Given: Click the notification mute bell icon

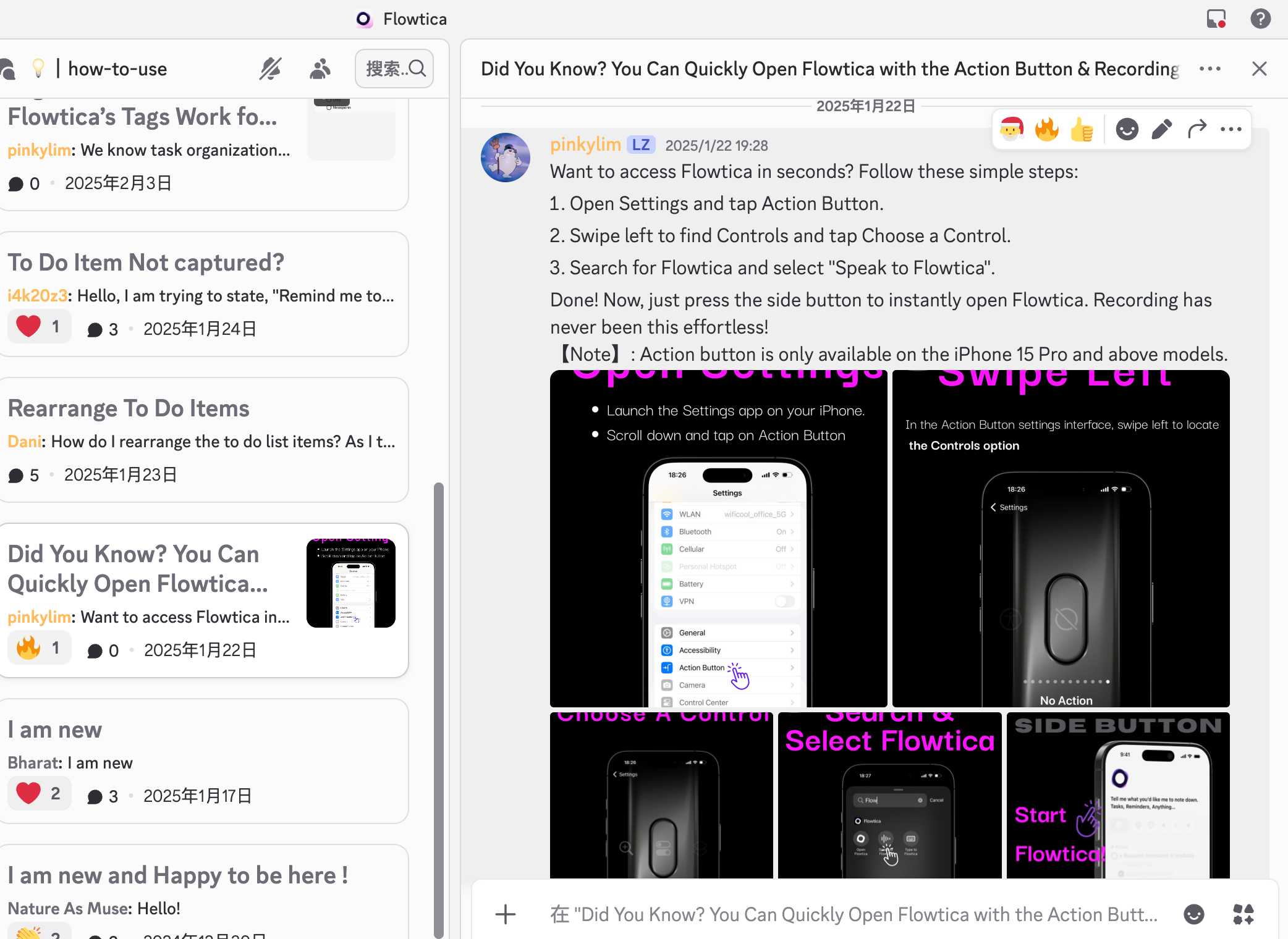Looking at the screenshot, I should [x=270, y=69].
